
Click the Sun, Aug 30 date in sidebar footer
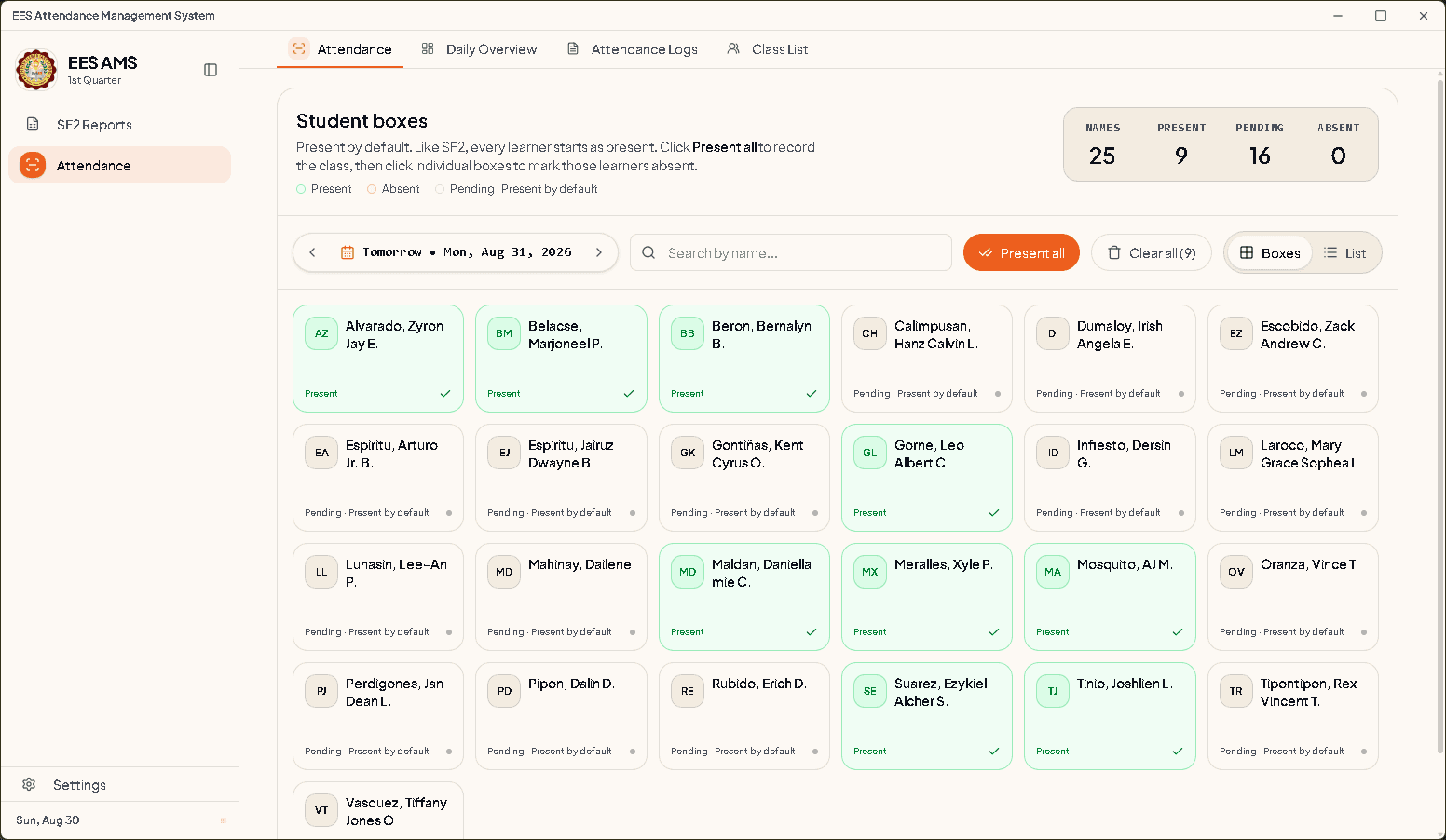(48, 820)
